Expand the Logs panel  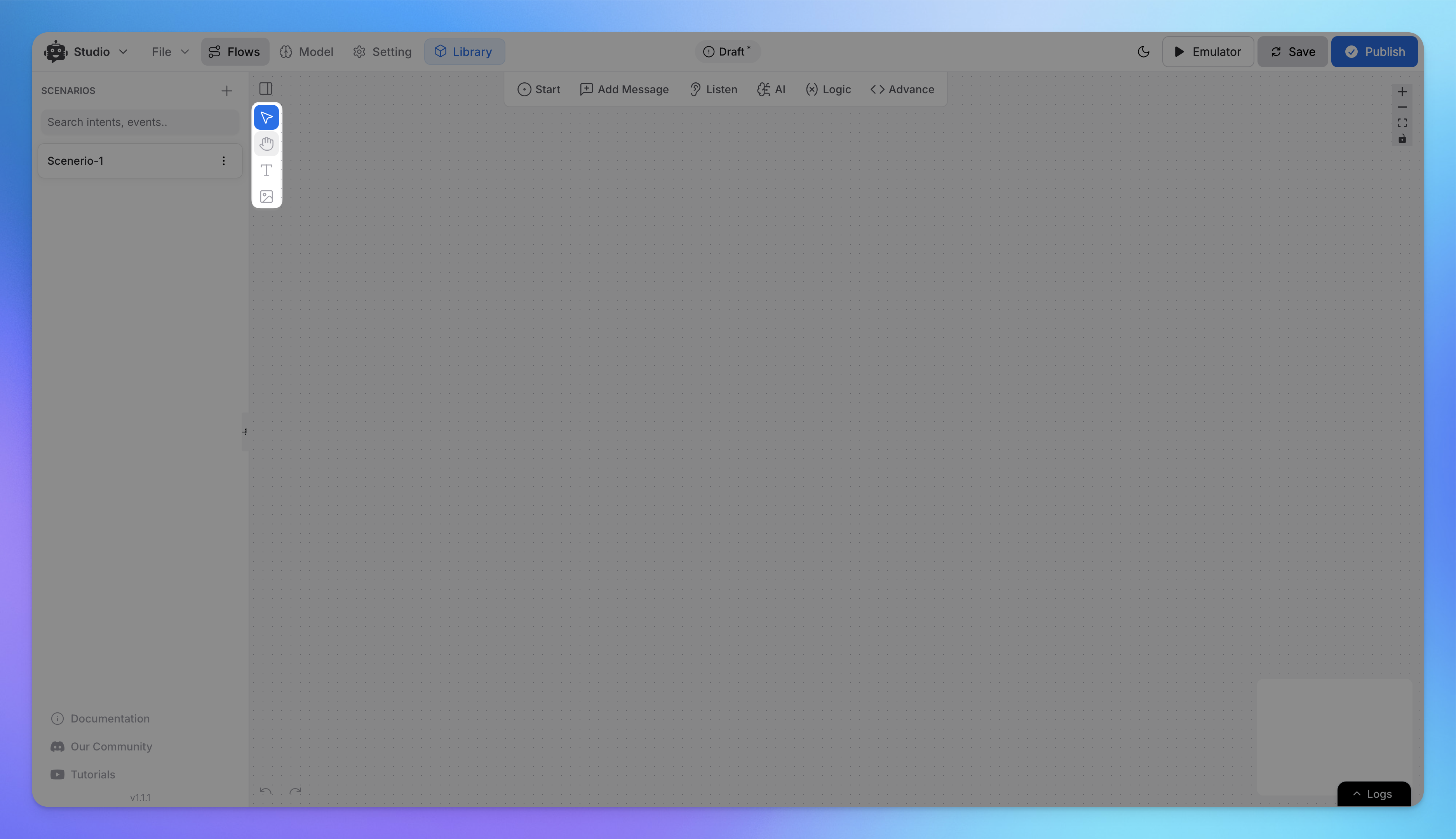coord(1374,794)
